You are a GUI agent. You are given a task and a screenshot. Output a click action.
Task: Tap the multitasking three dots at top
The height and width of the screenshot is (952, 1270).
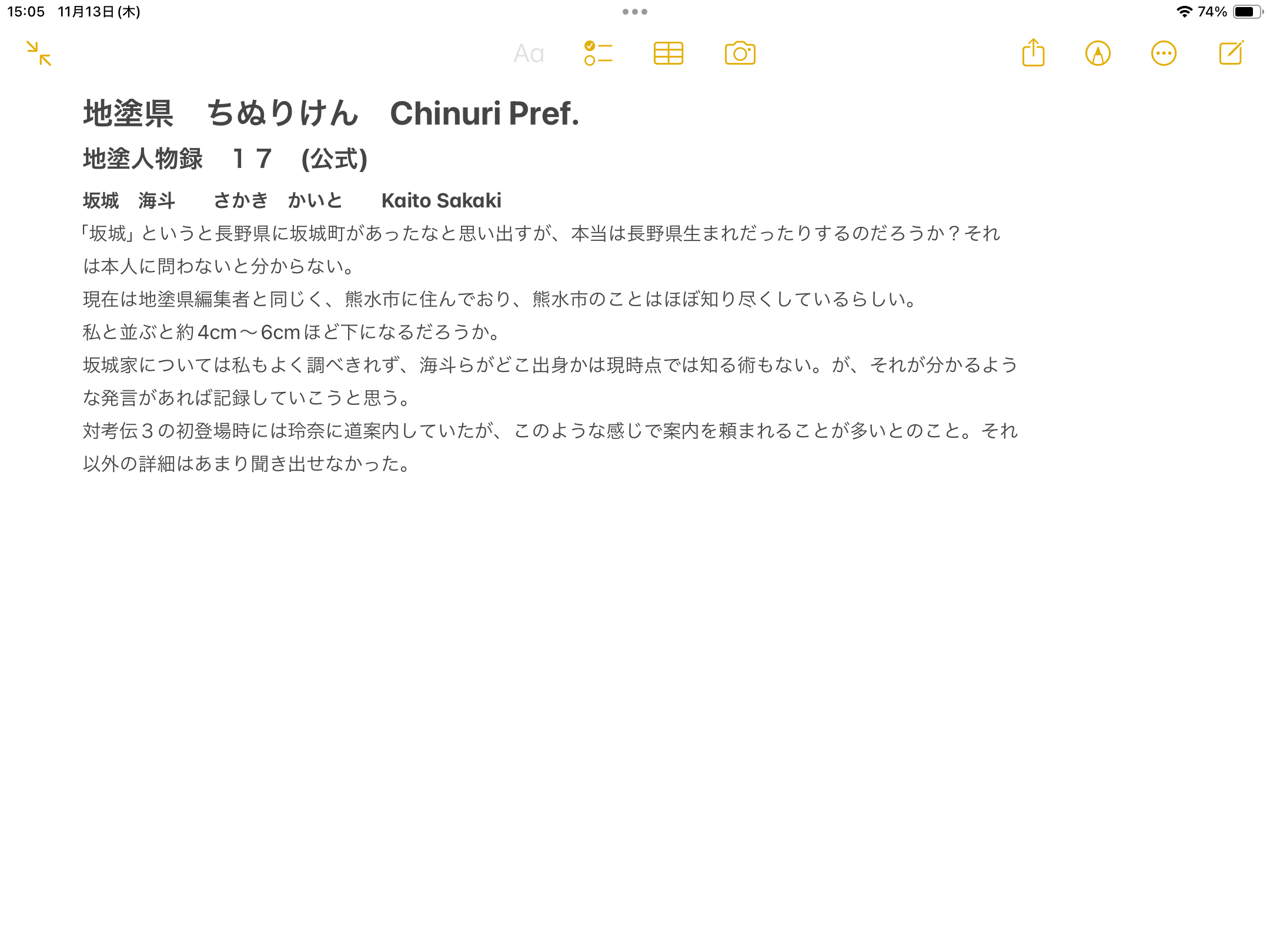[635, 12]
